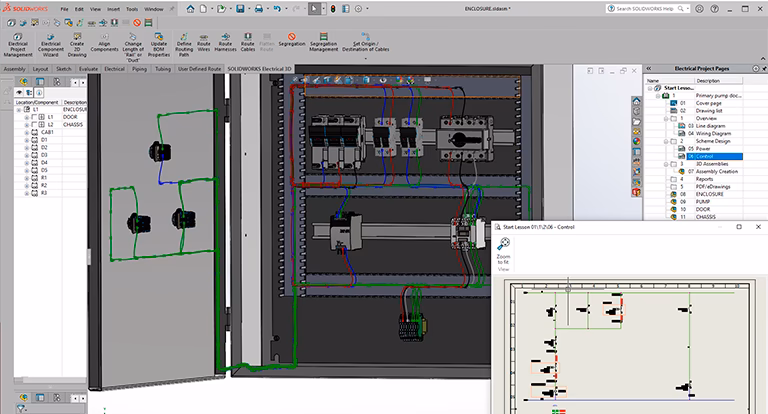Screen dimensions: 768x414
Task: Open the Insert menu
Action: tap(113, 9)
